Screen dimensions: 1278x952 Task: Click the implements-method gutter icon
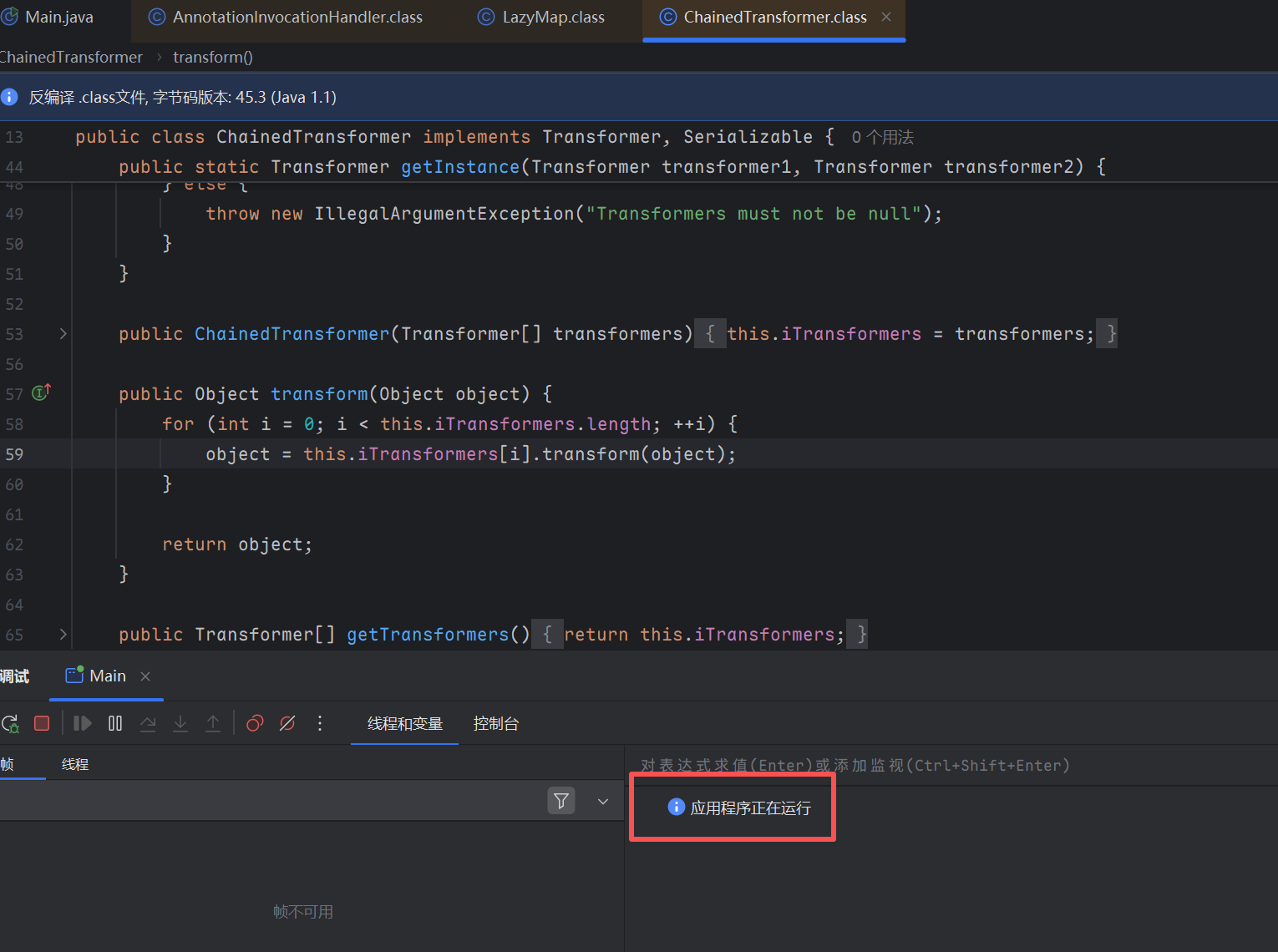coord(41,392)
